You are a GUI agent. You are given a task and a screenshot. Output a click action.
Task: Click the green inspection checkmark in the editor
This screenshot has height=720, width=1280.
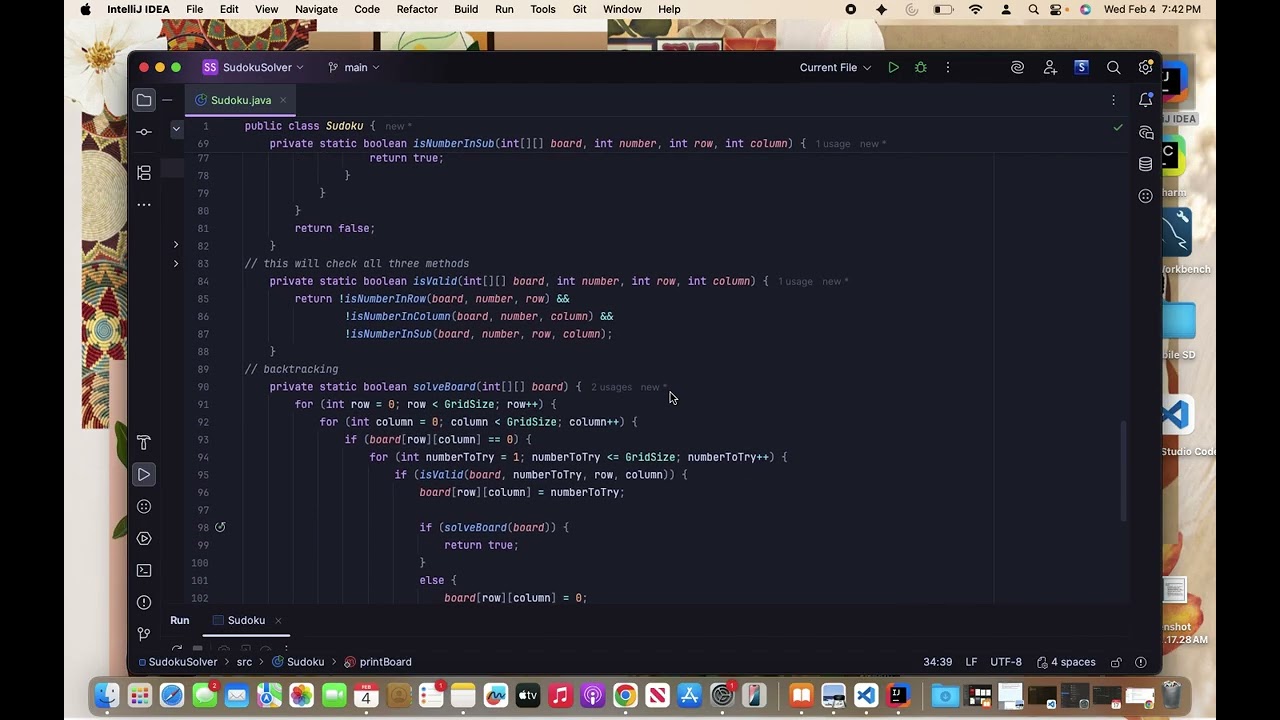(x=1118, y=128)
